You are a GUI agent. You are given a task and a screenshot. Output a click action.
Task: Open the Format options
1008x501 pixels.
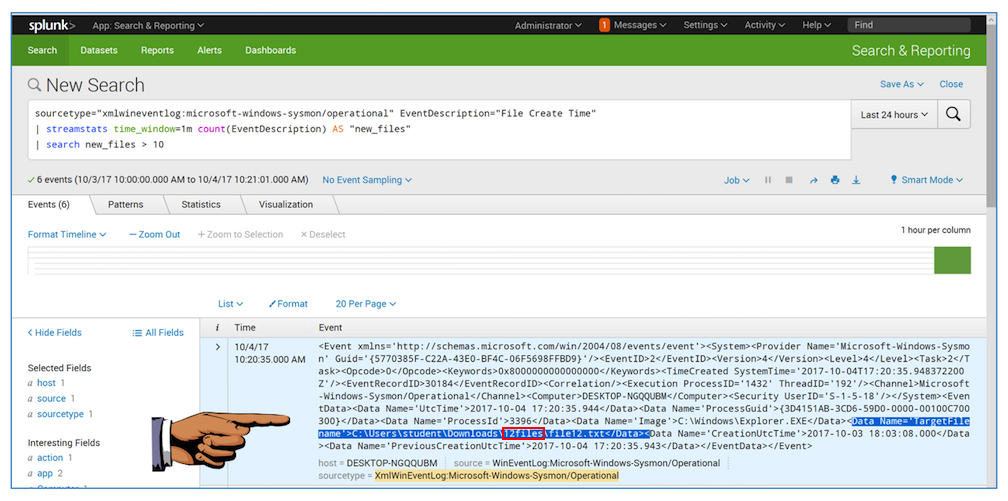coord(288,304)
